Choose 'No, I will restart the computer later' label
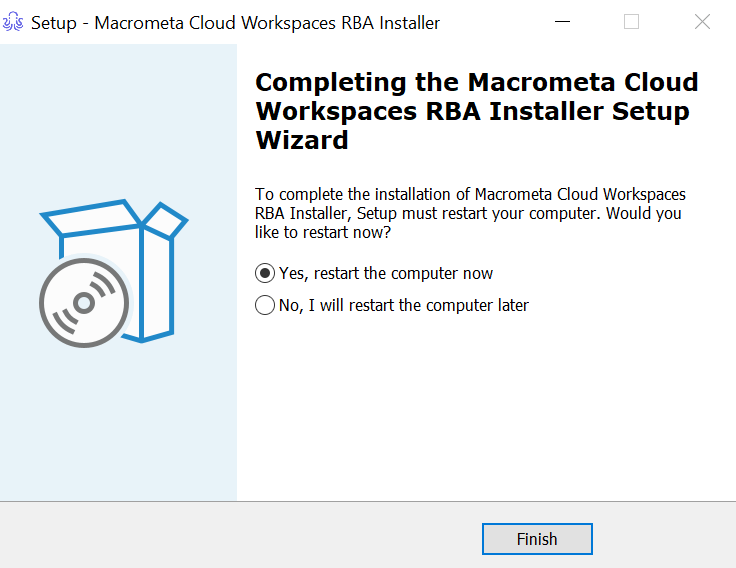 [403, 305]
